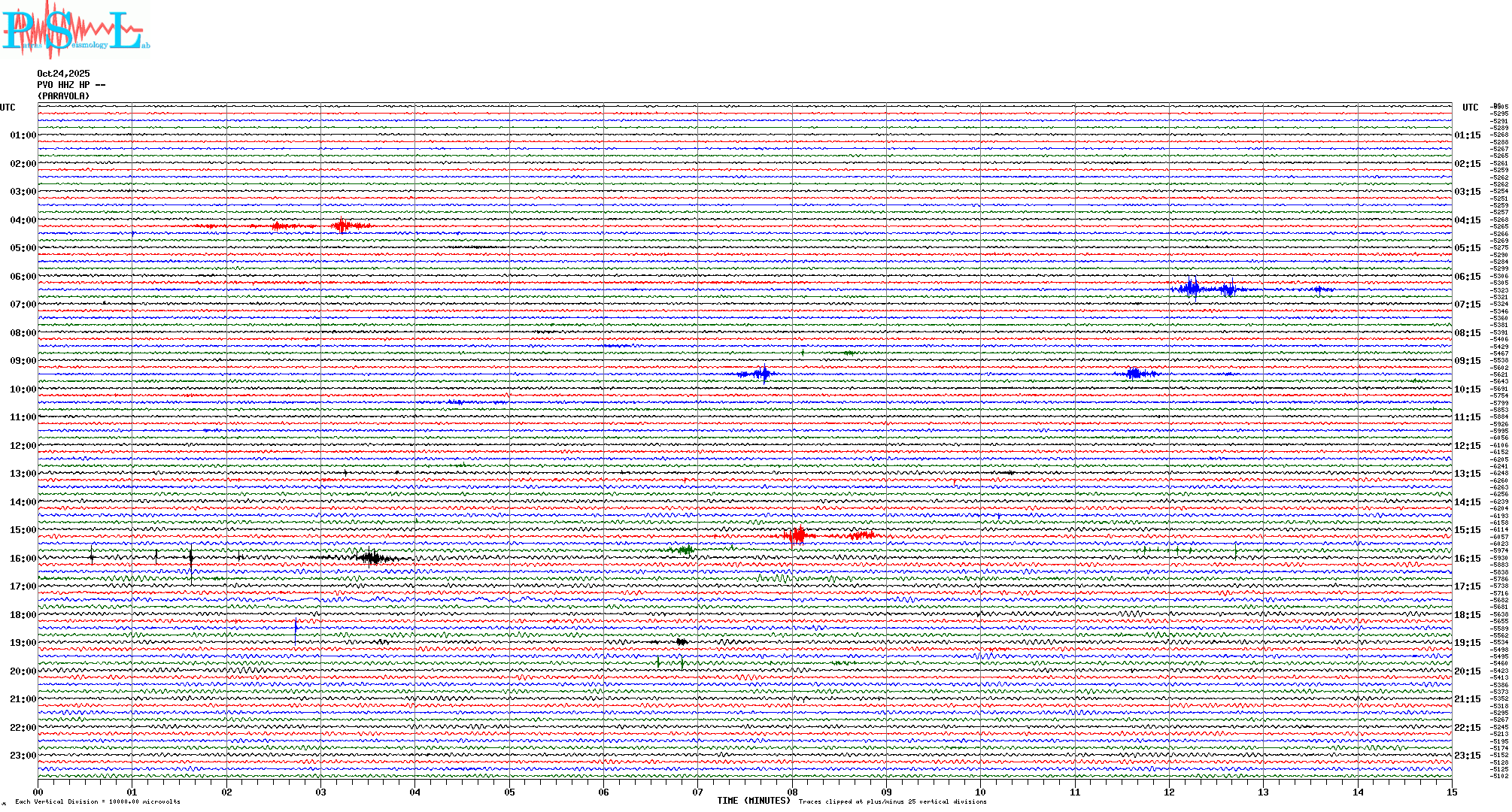This screenshot has height=812, width=1512.
Task: Select the 23:00 hour label on left axis
Action: coord(23,756)
